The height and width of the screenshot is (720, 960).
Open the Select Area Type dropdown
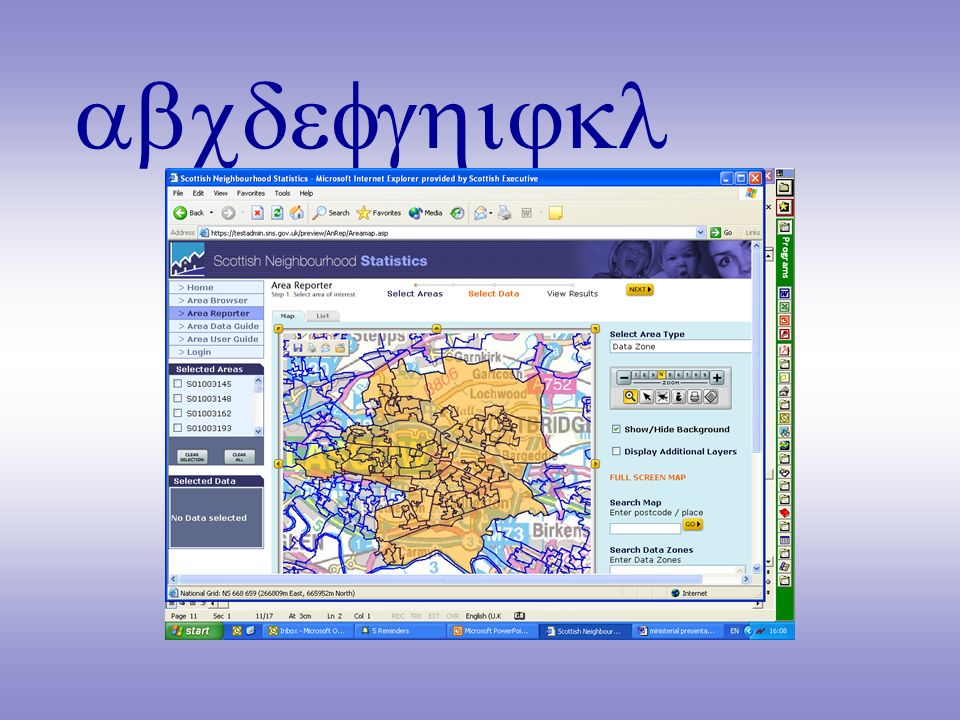pyautogui.click(x=680, y=347)
